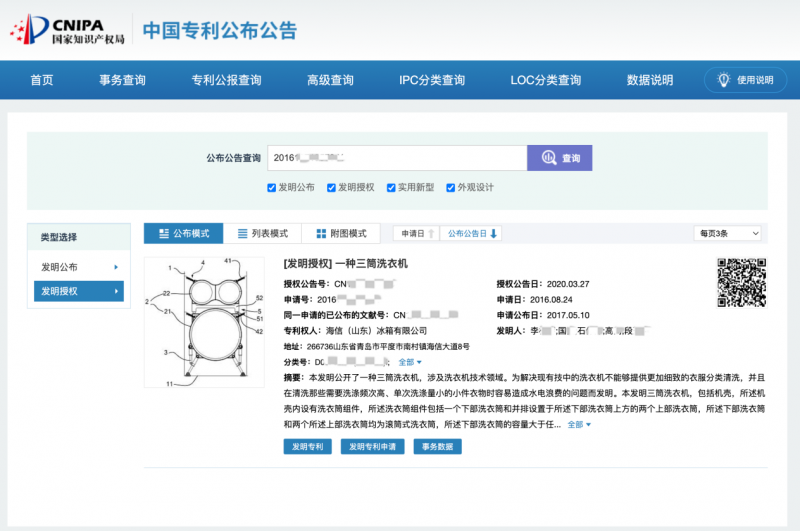Click the grid icon of 公布模式

pos(161,233)
